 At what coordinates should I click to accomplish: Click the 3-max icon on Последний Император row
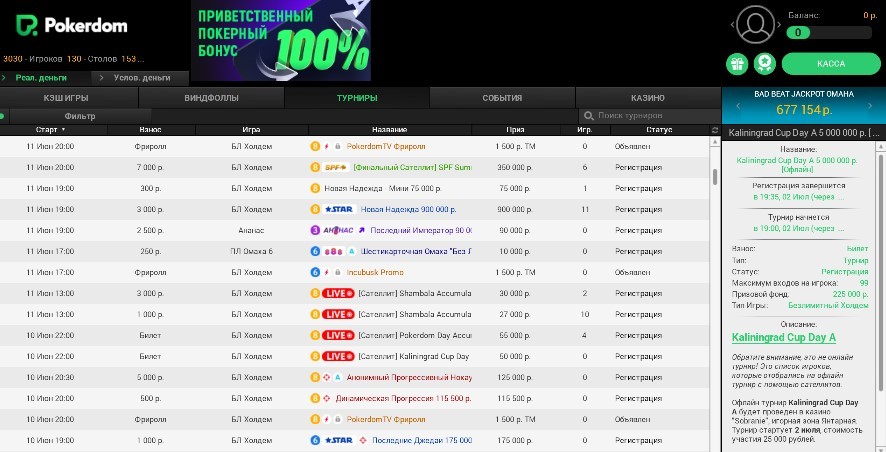pyautogui.click(x=315, y=231)
